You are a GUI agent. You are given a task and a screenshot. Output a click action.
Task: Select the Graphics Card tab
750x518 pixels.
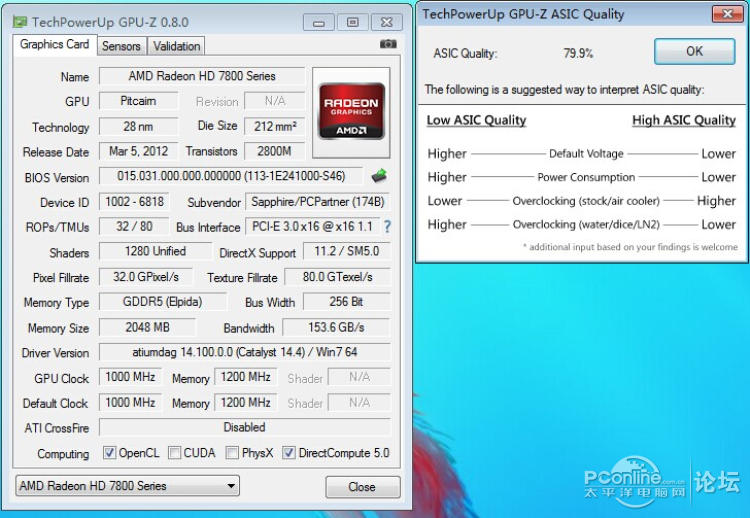point(55,44)
